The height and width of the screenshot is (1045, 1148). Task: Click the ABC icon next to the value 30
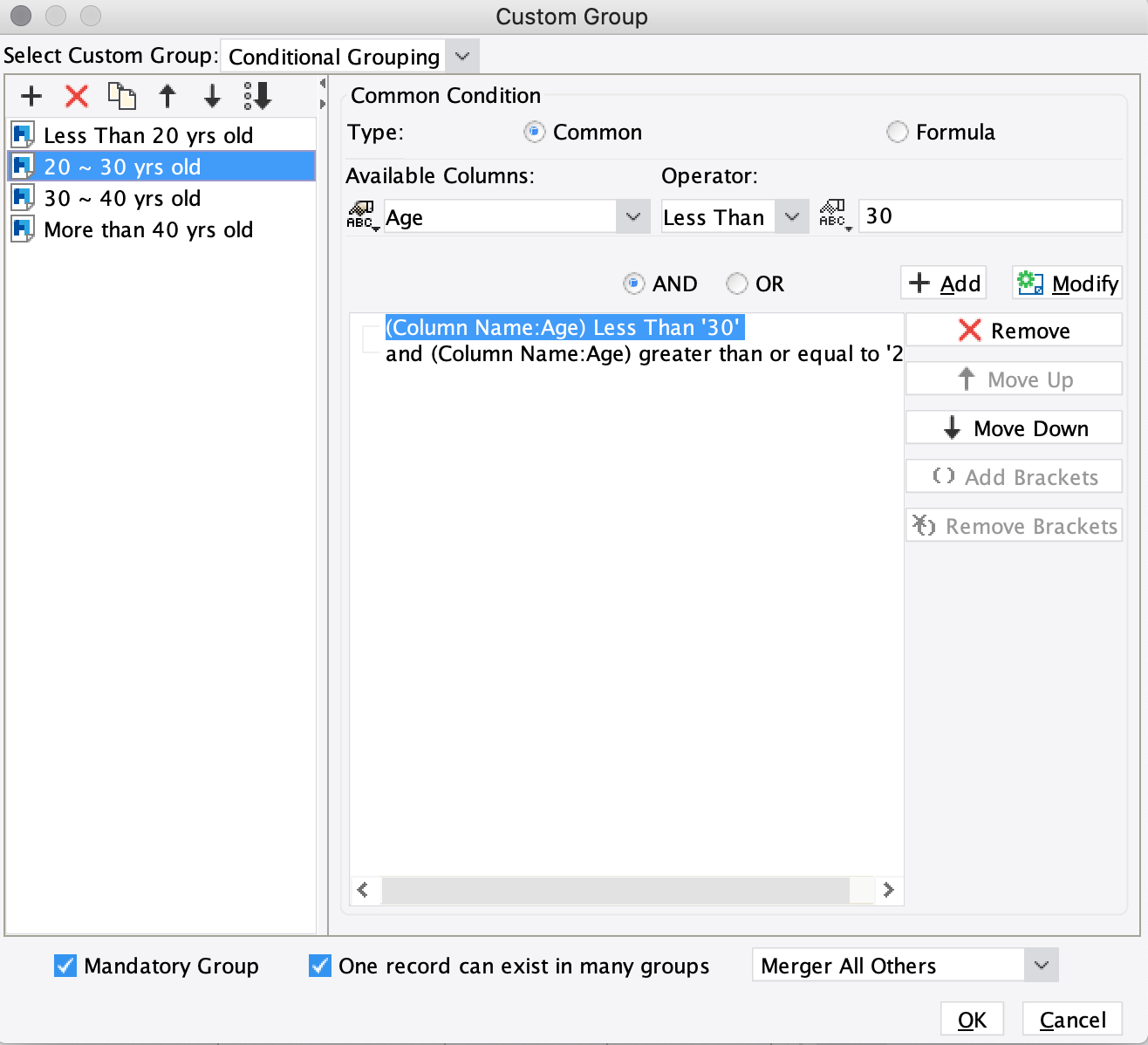[833, 215]
